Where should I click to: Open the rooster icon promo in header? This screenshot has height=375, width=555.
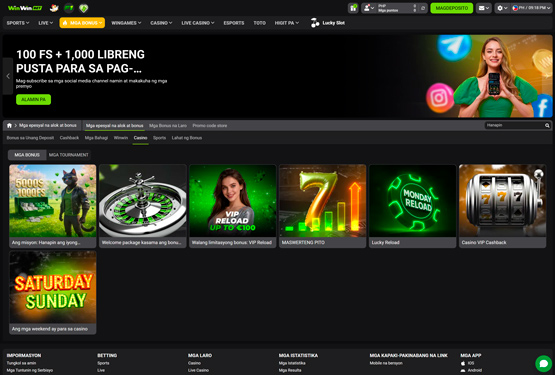54,8
